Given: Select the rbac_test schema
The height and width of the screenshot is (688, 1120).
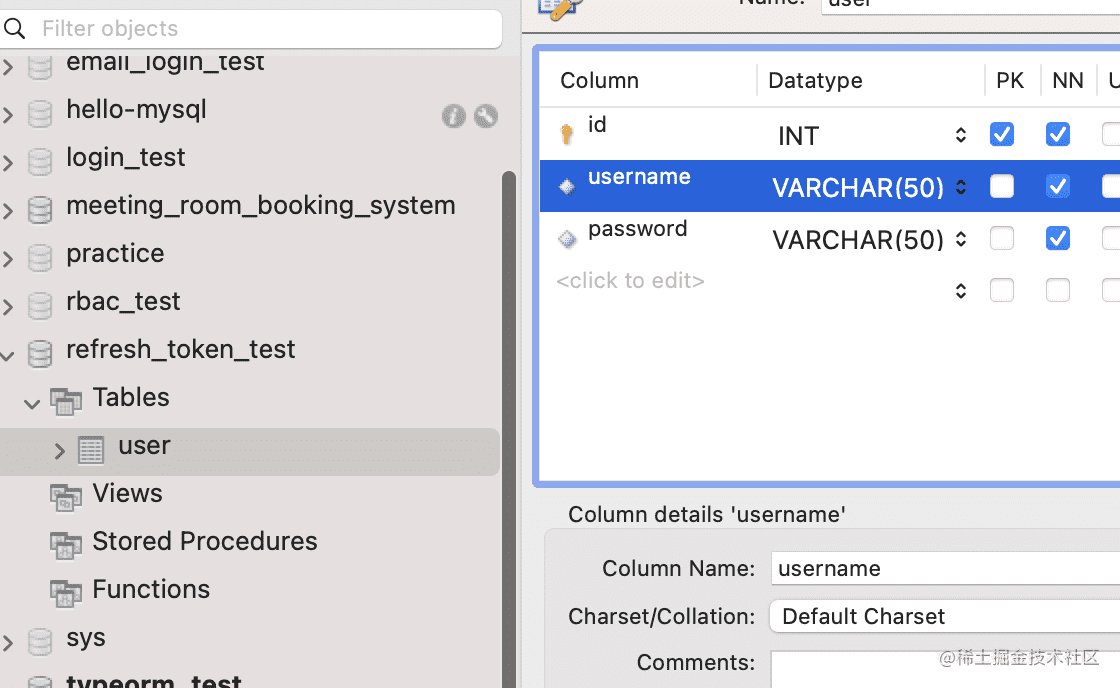Looking at the screenshot, I should point(123,301).
